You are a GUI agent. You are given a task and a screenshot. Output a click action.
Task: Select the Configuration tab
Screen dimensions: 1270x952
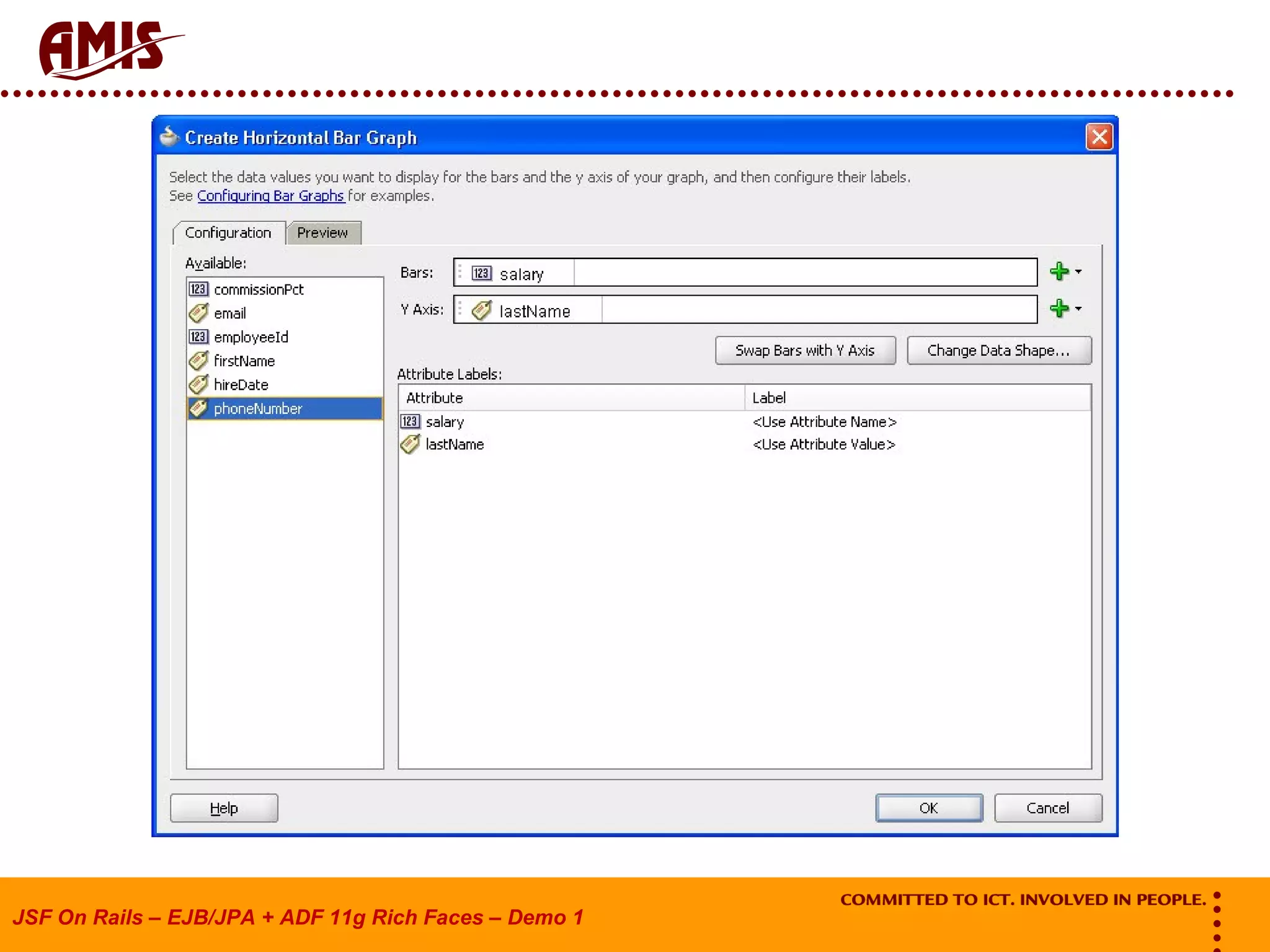pyautogui.click(x=228, y=233)
